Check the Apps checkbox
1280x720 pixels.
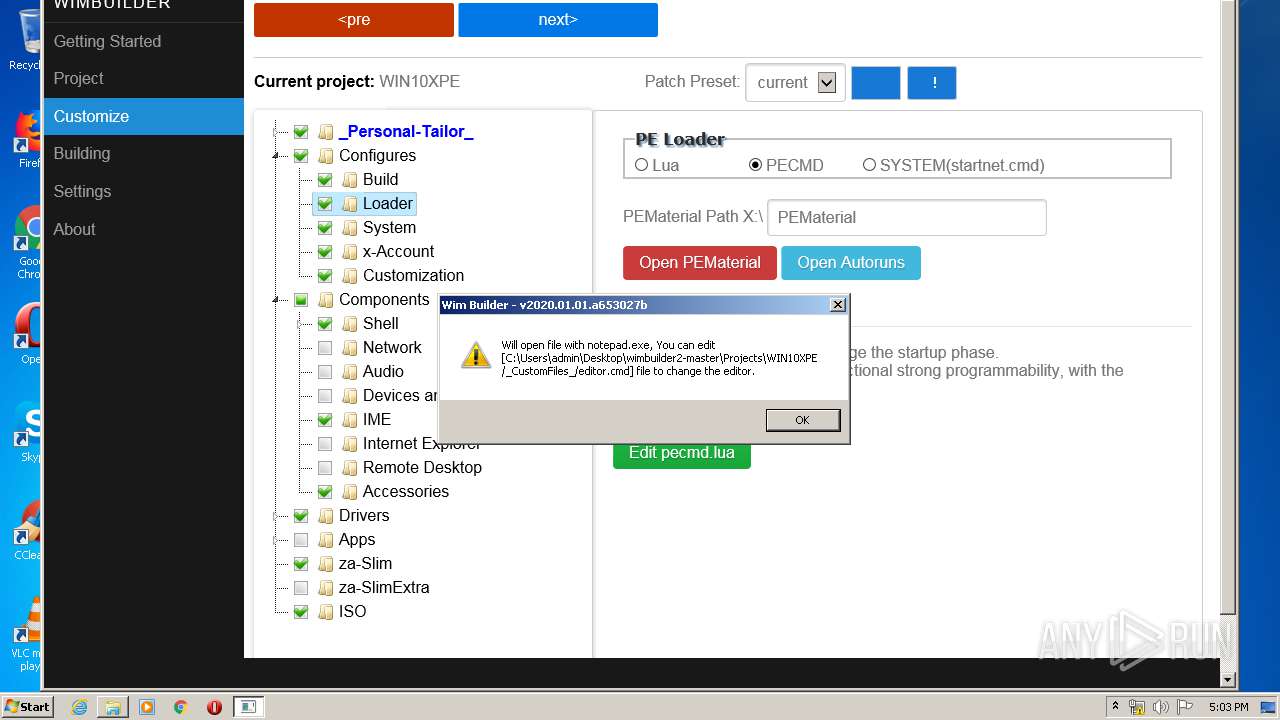tap(301, 539)
